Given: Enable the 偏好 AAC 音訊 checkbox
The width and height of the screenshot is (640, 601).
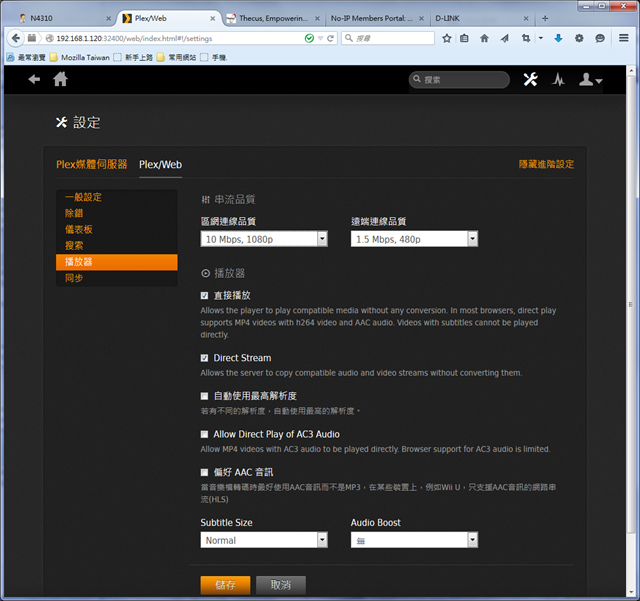Looking at the screenshot, I should (x=204, y=472).
